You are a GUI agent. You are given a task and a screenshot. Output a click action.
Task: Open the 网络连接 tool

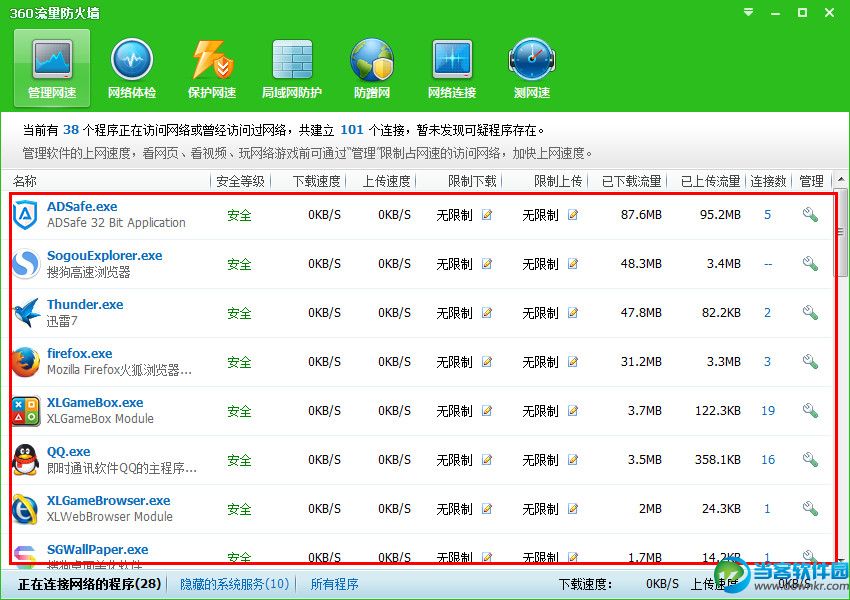pos(452,68)
